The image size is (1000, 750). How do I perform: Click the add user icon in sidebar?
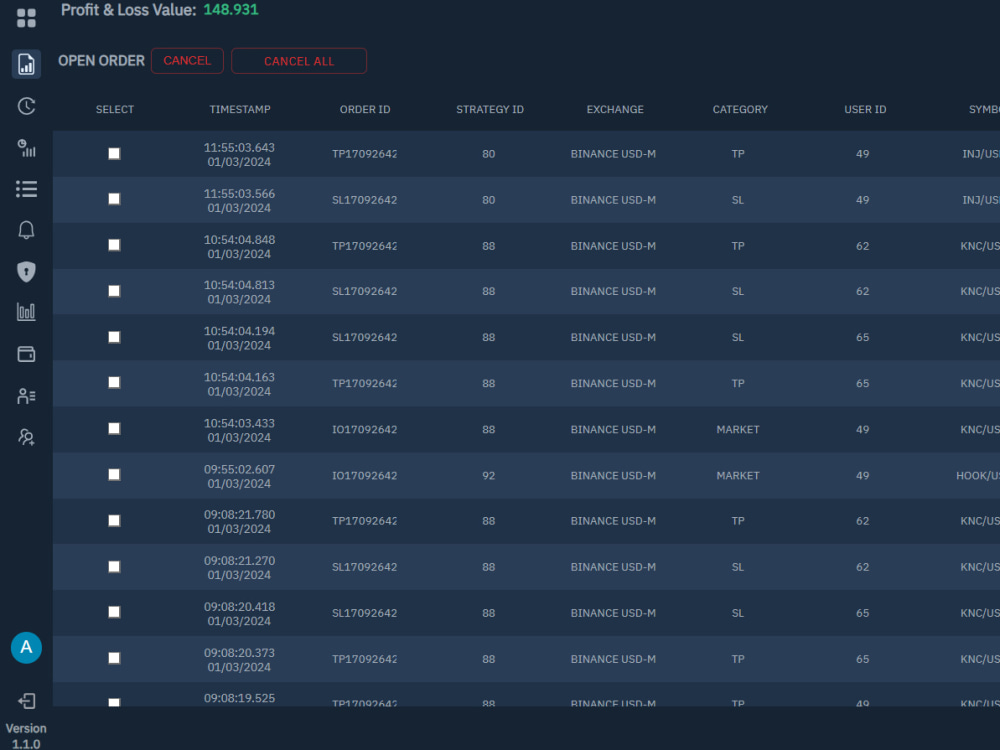[26, 437]
